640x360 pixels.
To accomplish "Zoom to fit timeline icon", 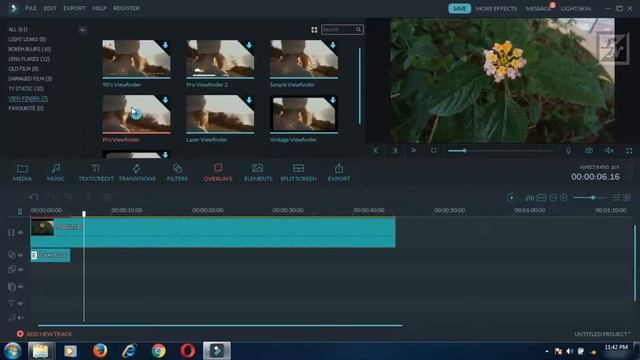I will (x=542, y=198).
